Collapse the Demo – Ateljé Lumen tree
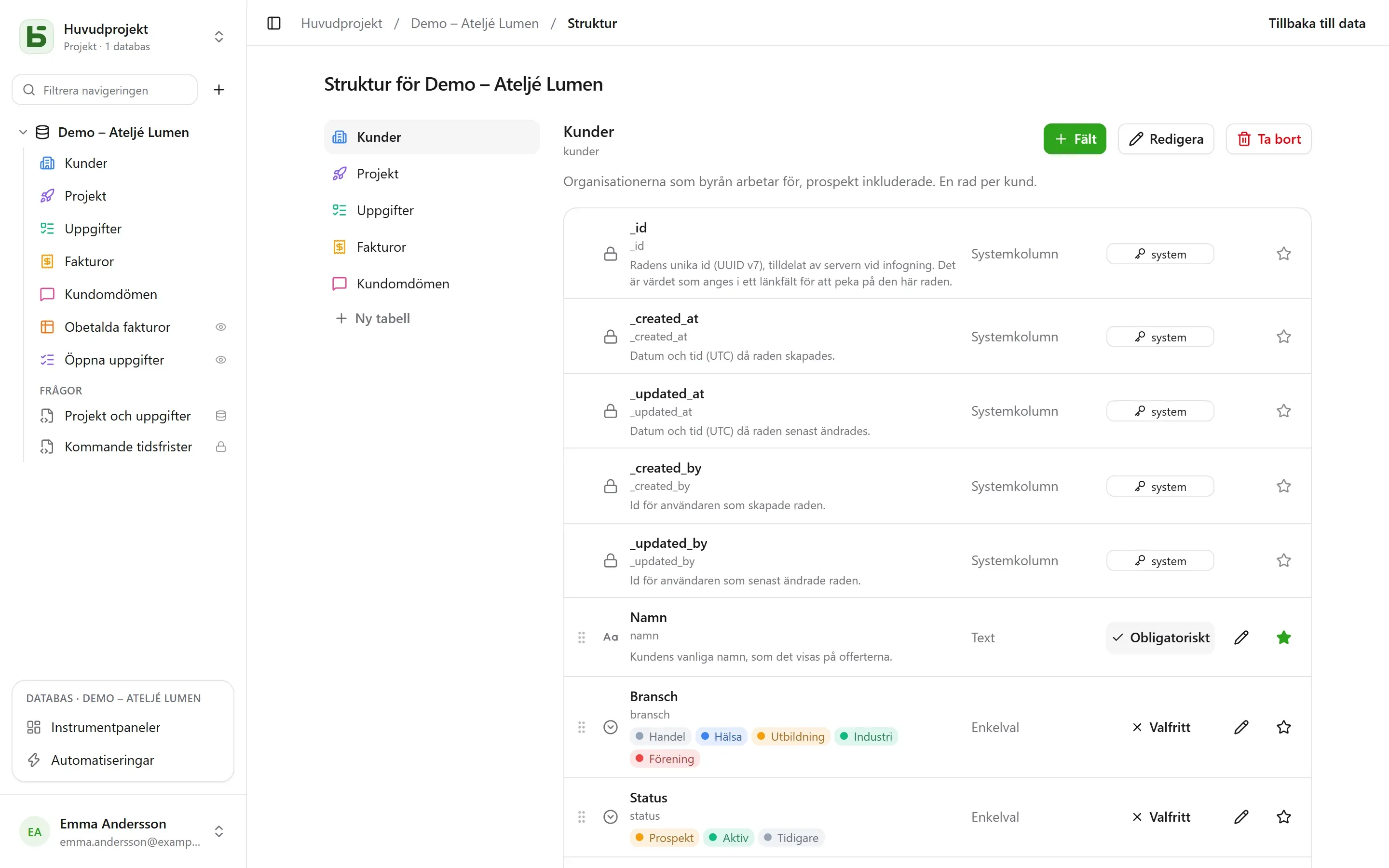The height and width of the screenshot is (868, 1389). pyautogui.click(x=23, y=132)
